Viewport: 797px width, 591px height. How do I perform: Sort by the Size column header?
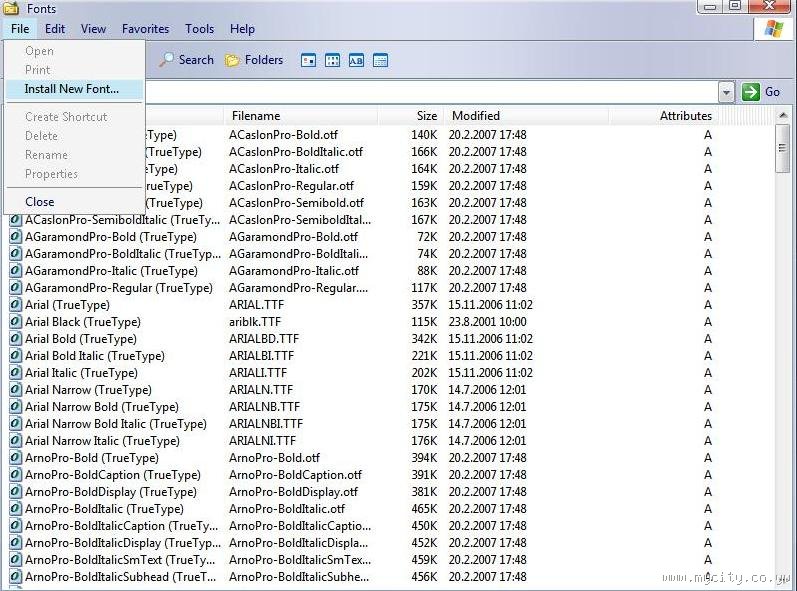click(411, 116)
